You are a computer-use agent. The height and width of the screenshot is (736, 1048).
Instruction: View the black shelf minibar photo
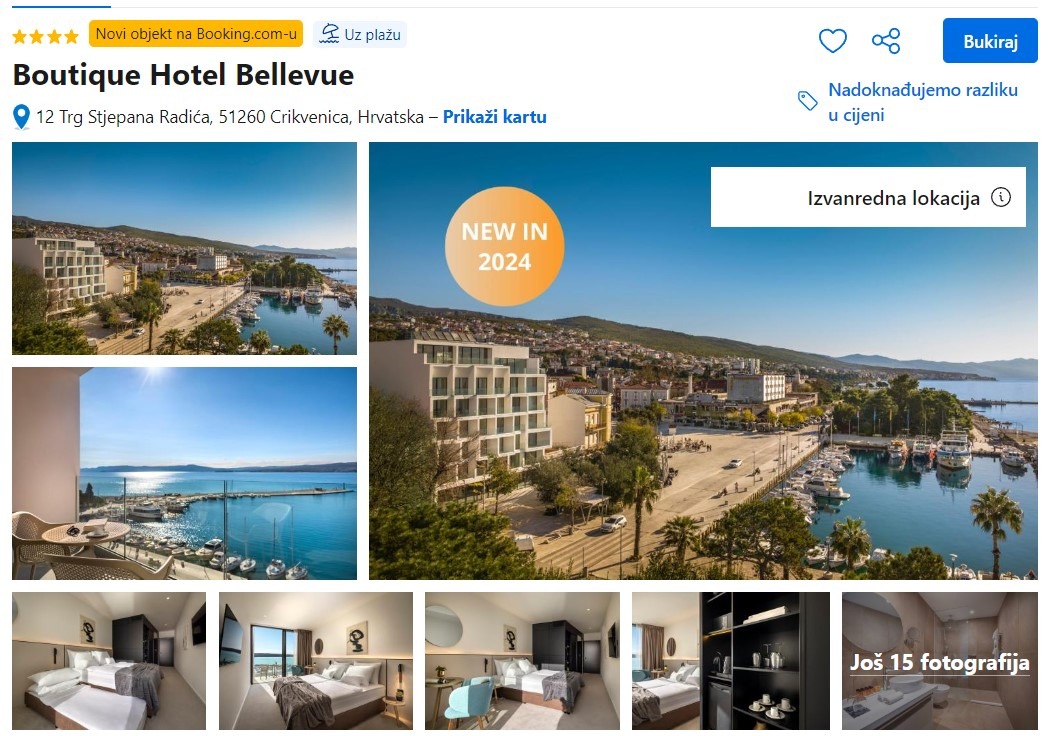(x=731, y=660)
